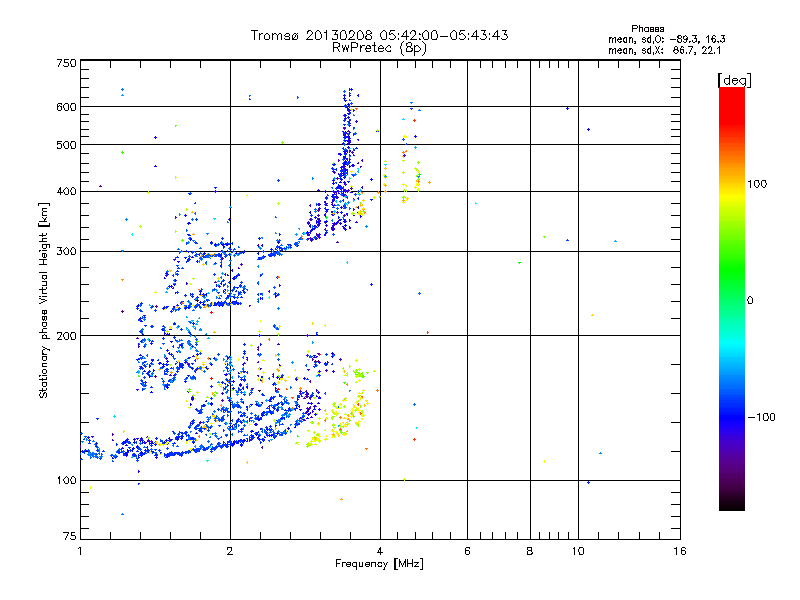Select the 'RwPretec (8p)' subtitle
Viewport: 800px width, 600px height.
[379, 48]
